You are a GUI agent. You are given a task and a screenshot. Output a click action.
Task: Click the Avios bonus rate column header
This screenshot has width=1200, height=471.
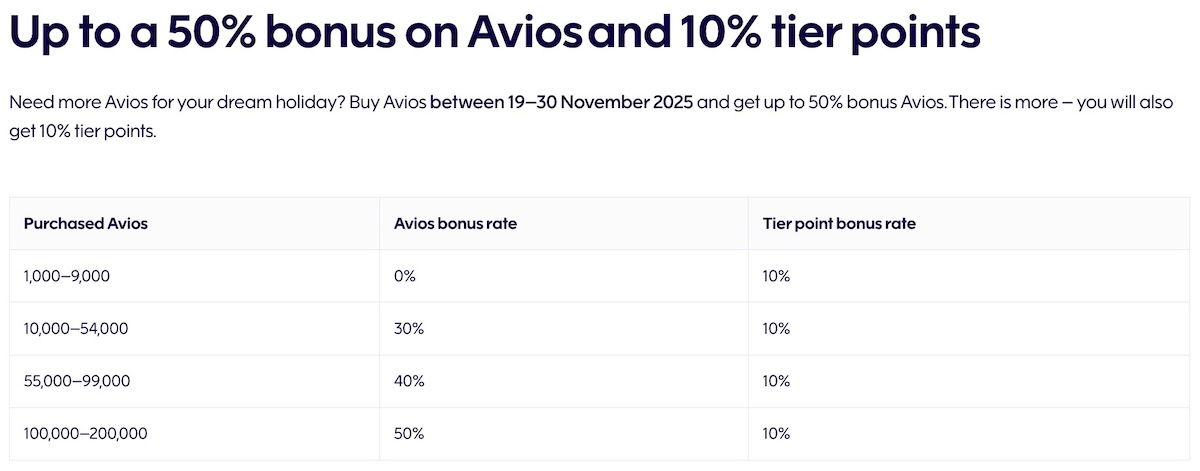point(455,224)
